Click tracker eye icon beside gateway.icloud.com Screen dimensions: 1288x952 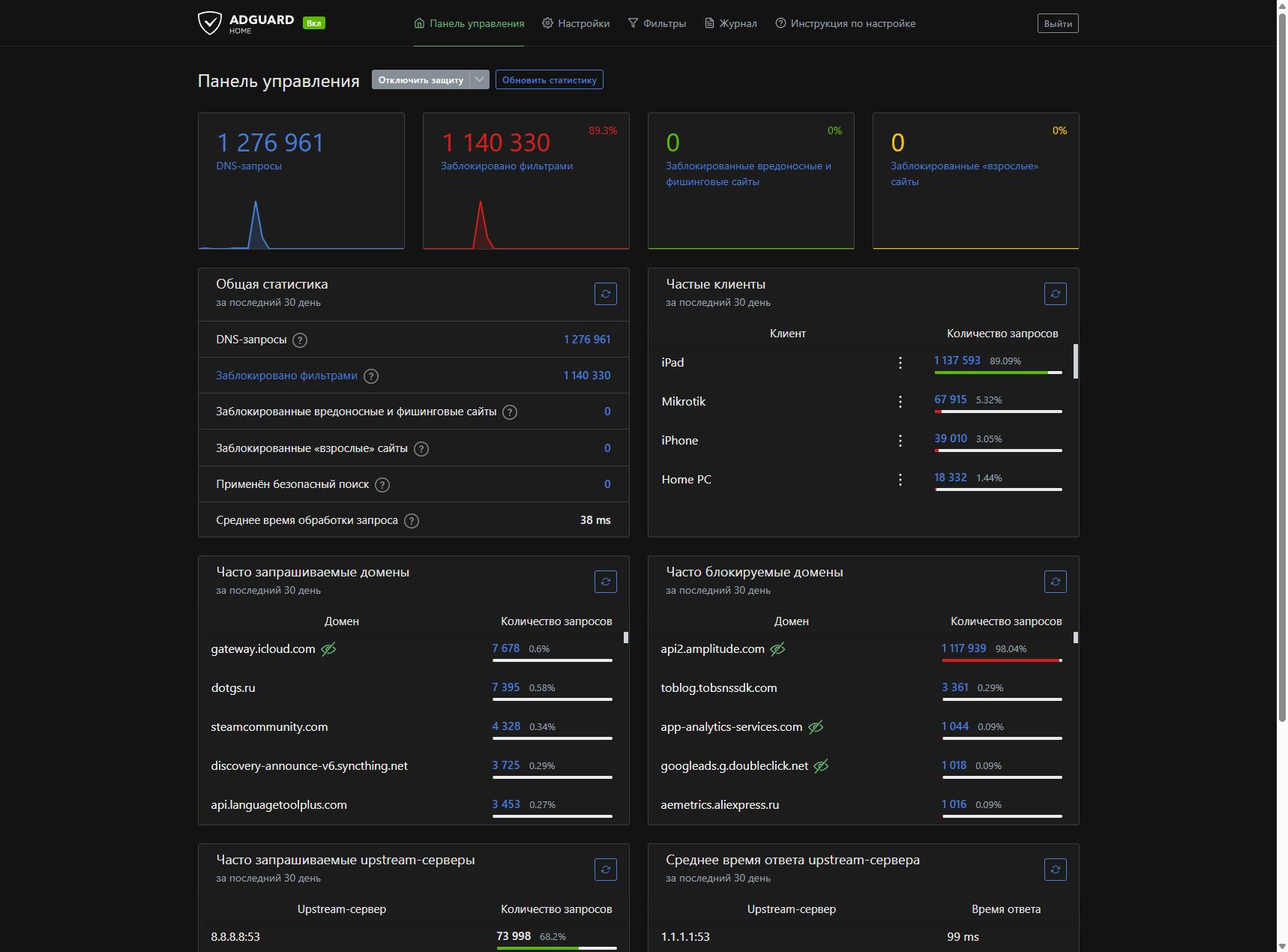(328, 649)
